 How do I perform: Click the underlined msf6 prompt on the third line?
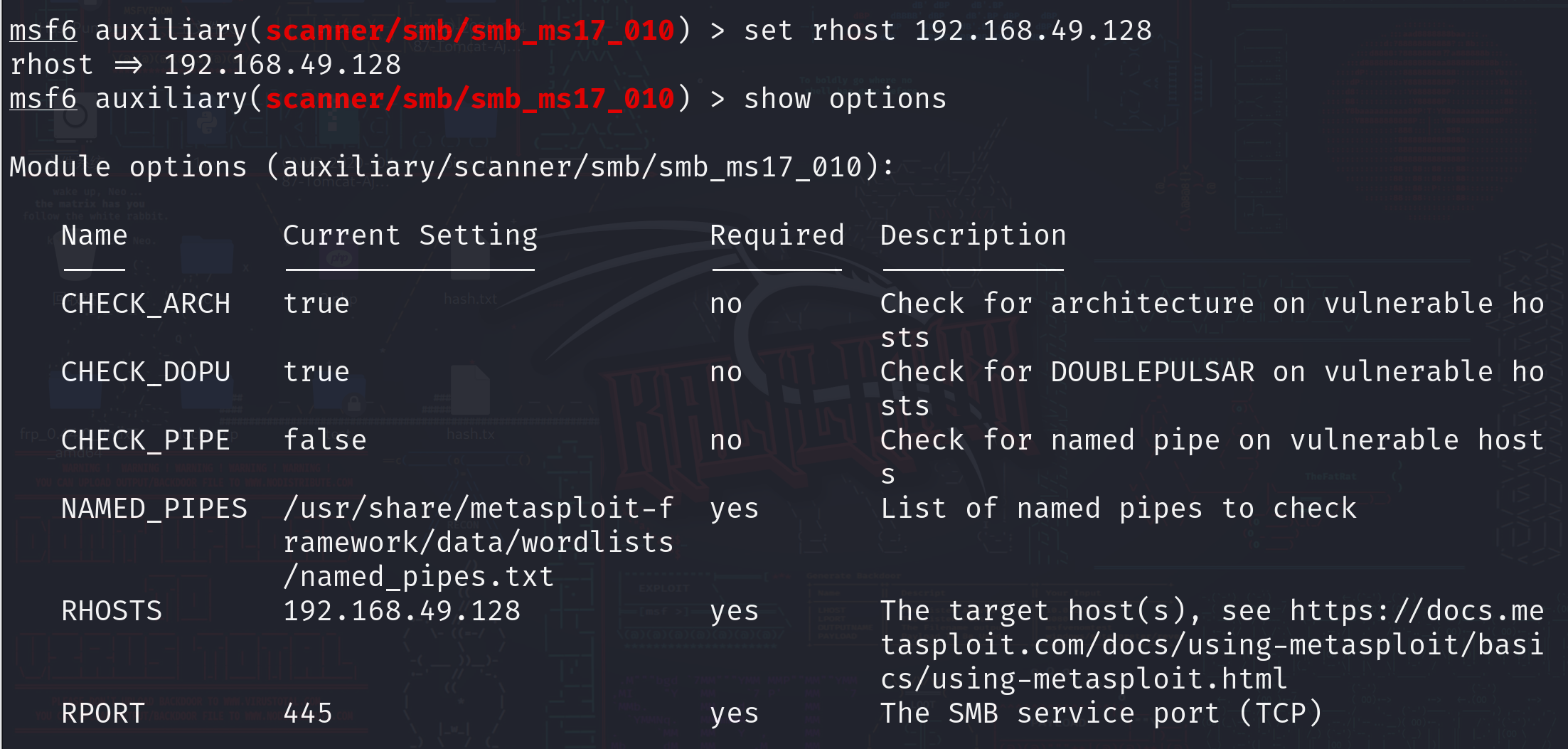(x=43, y=99)
